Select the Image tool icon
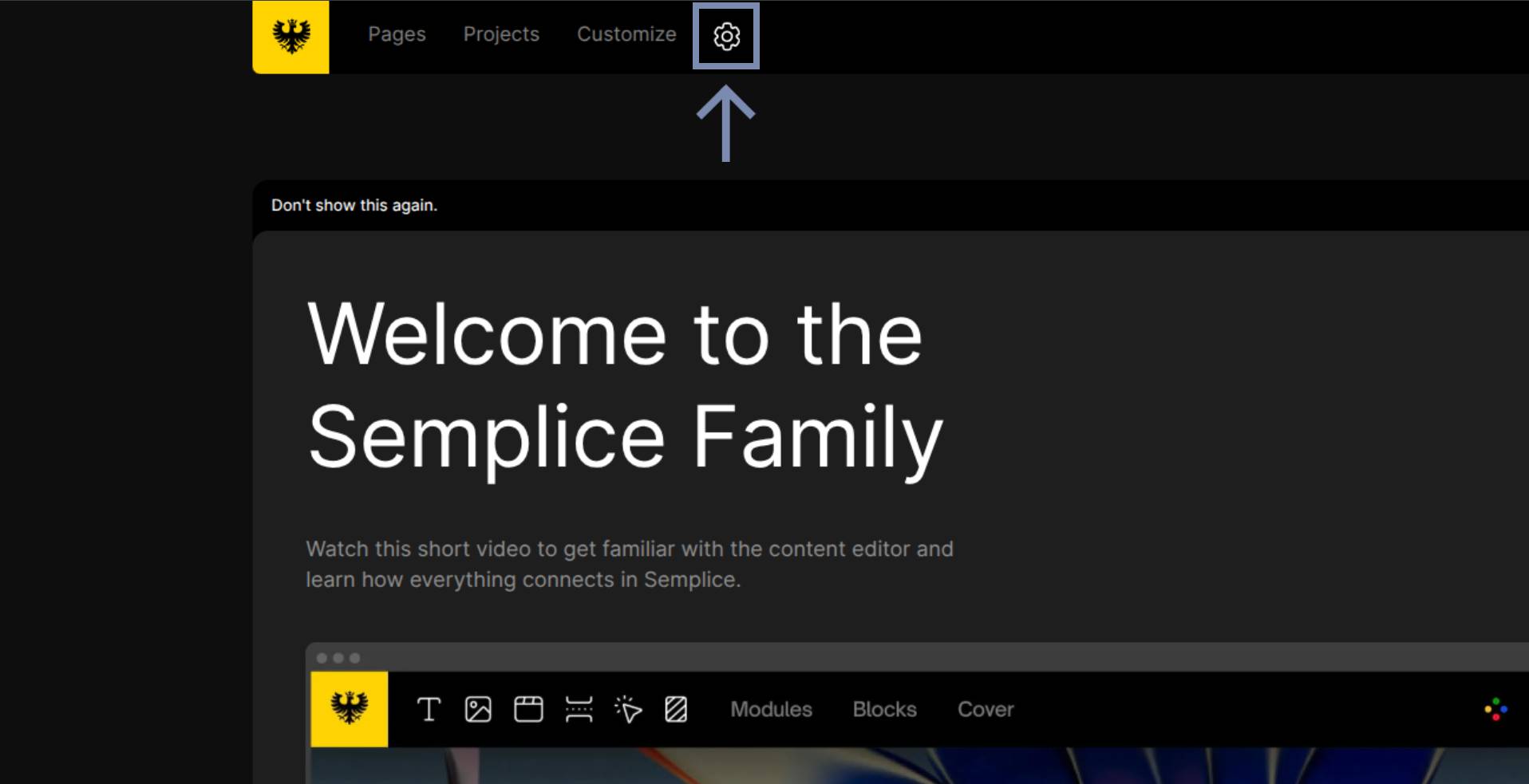Image resolution: width=1529 pixels, height=784 pixels. pos(478,709)
